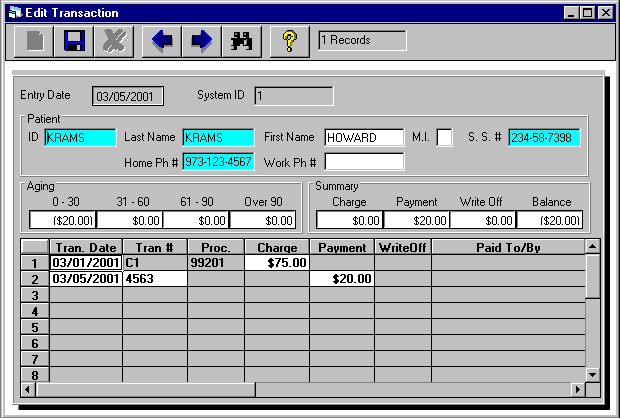Click the Last Name field KRAMS
Screen dimensions: 620x418
pos(218,138)
